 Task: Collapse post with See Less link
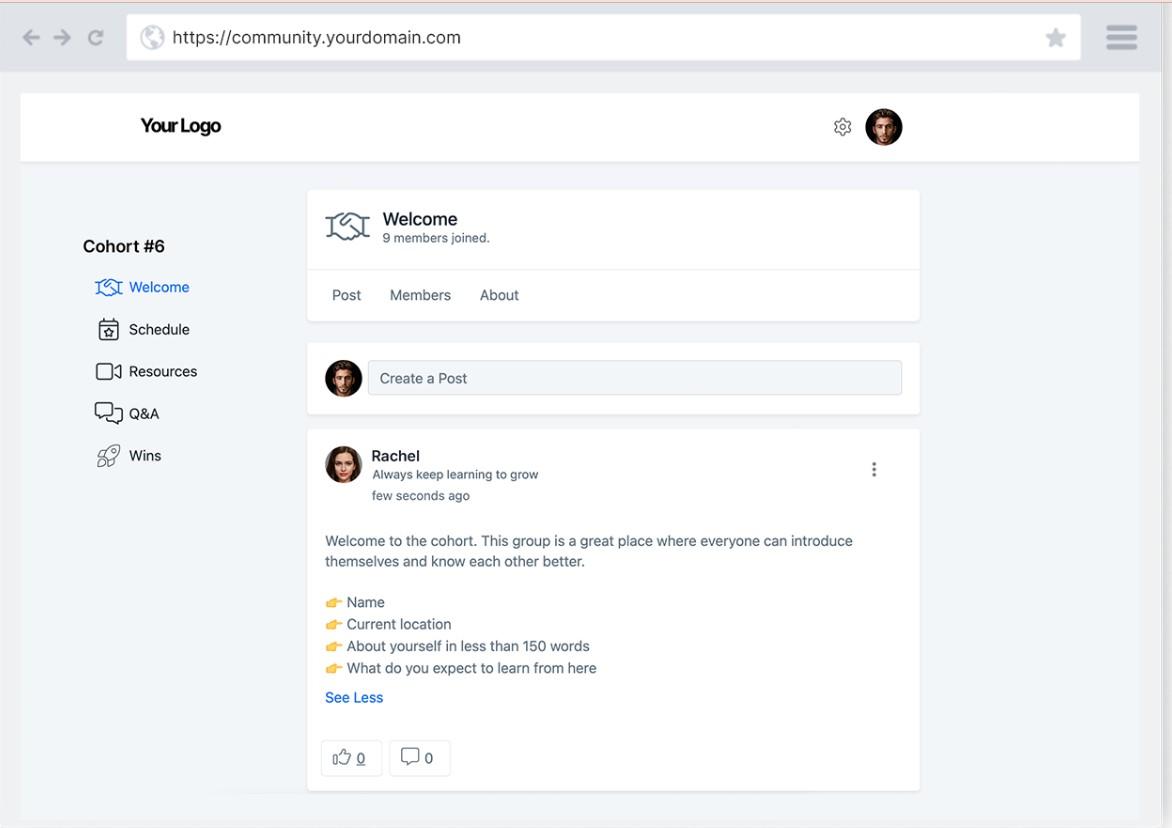[354, 698]
